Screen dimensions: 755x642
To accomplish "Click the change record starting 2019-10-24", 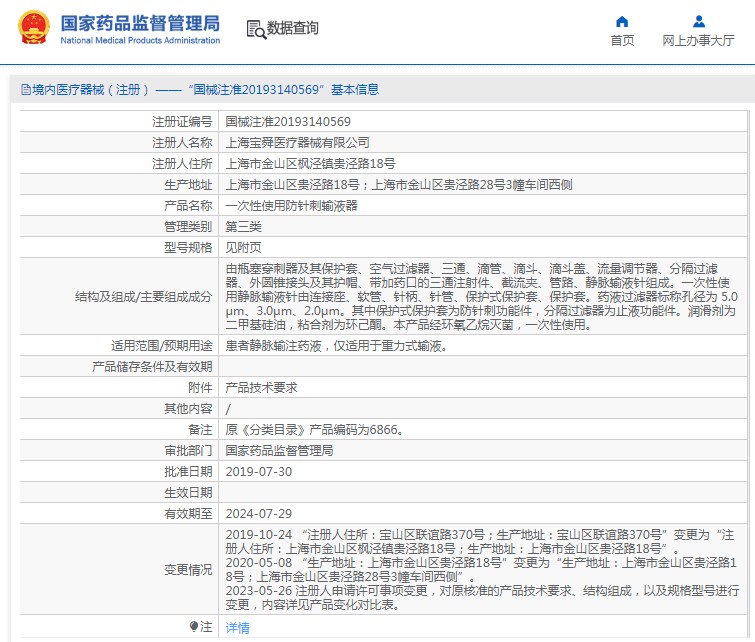I will pos(482,542).
